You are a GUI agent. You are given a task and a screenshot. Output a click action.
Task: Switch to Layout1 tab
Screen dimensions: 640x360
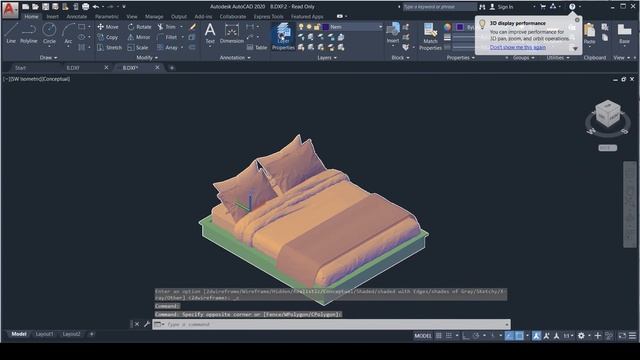coord(44,334)
